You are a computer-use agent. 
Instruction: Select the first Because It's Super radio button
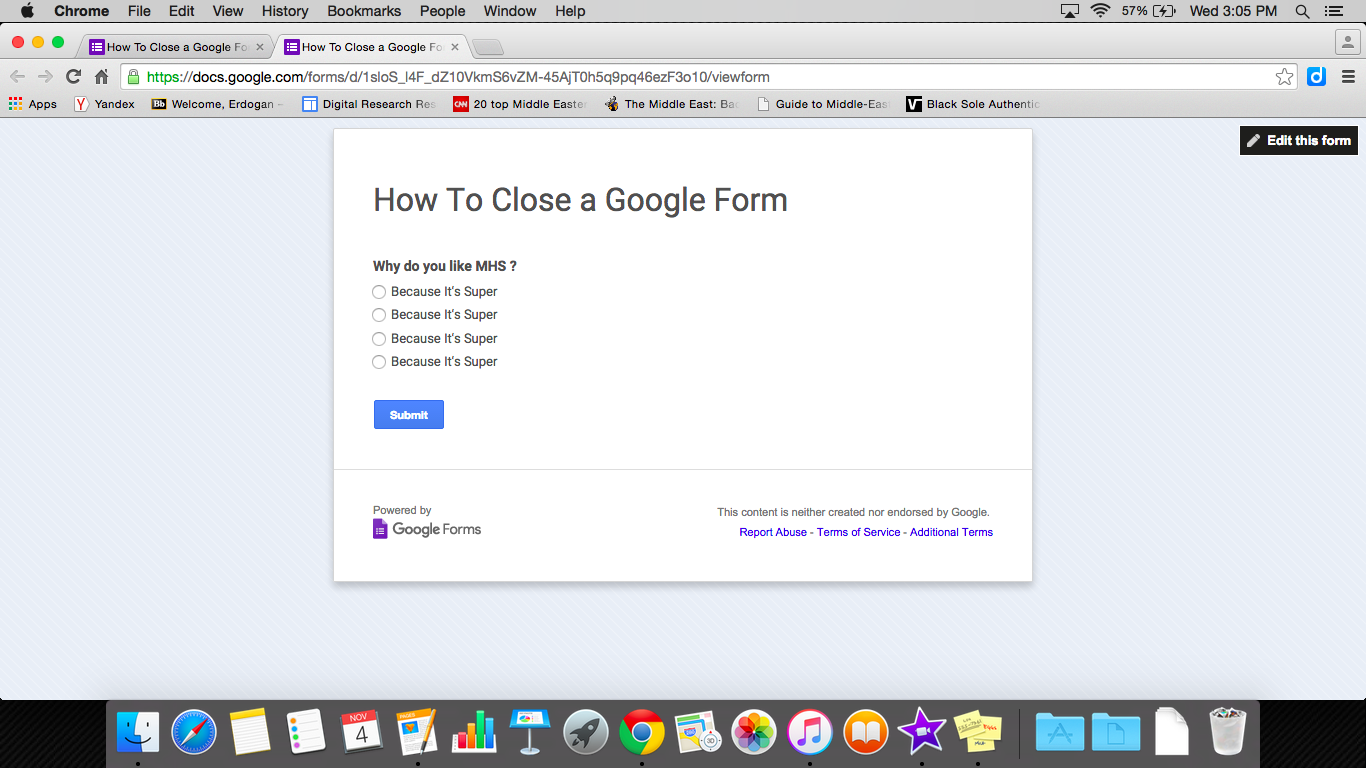pyautogui.click(x=379, y=291)
